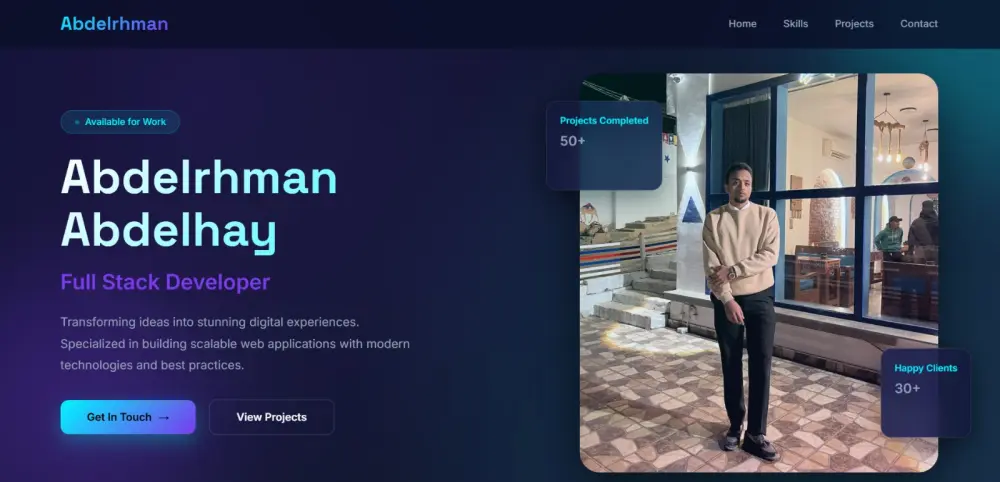This screenshot has width=1000, height=482.
Task: Select the Happy Clients stat card
Action: click(x=925, y=393)
